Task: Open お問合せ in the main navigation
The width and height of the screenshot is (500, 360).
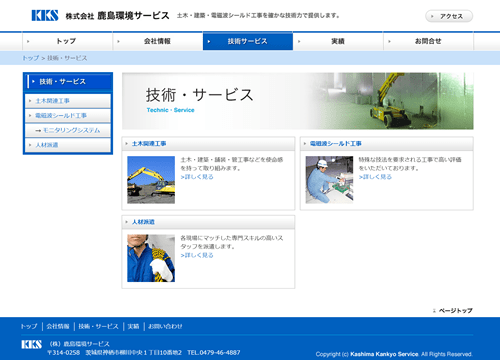Action: (x=428, y=41)
